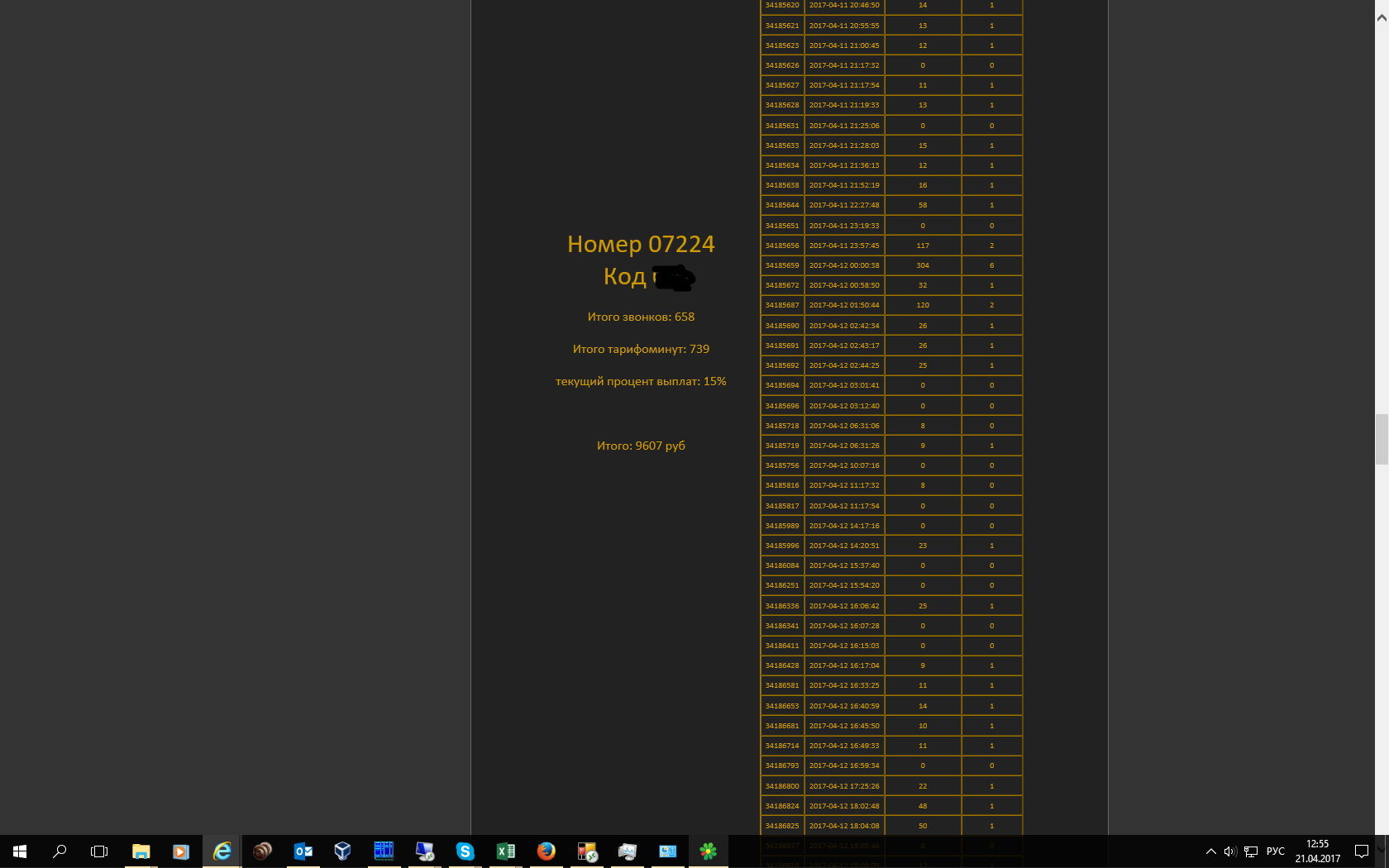Open the clock and calendar flyout

pos(1317,851)
